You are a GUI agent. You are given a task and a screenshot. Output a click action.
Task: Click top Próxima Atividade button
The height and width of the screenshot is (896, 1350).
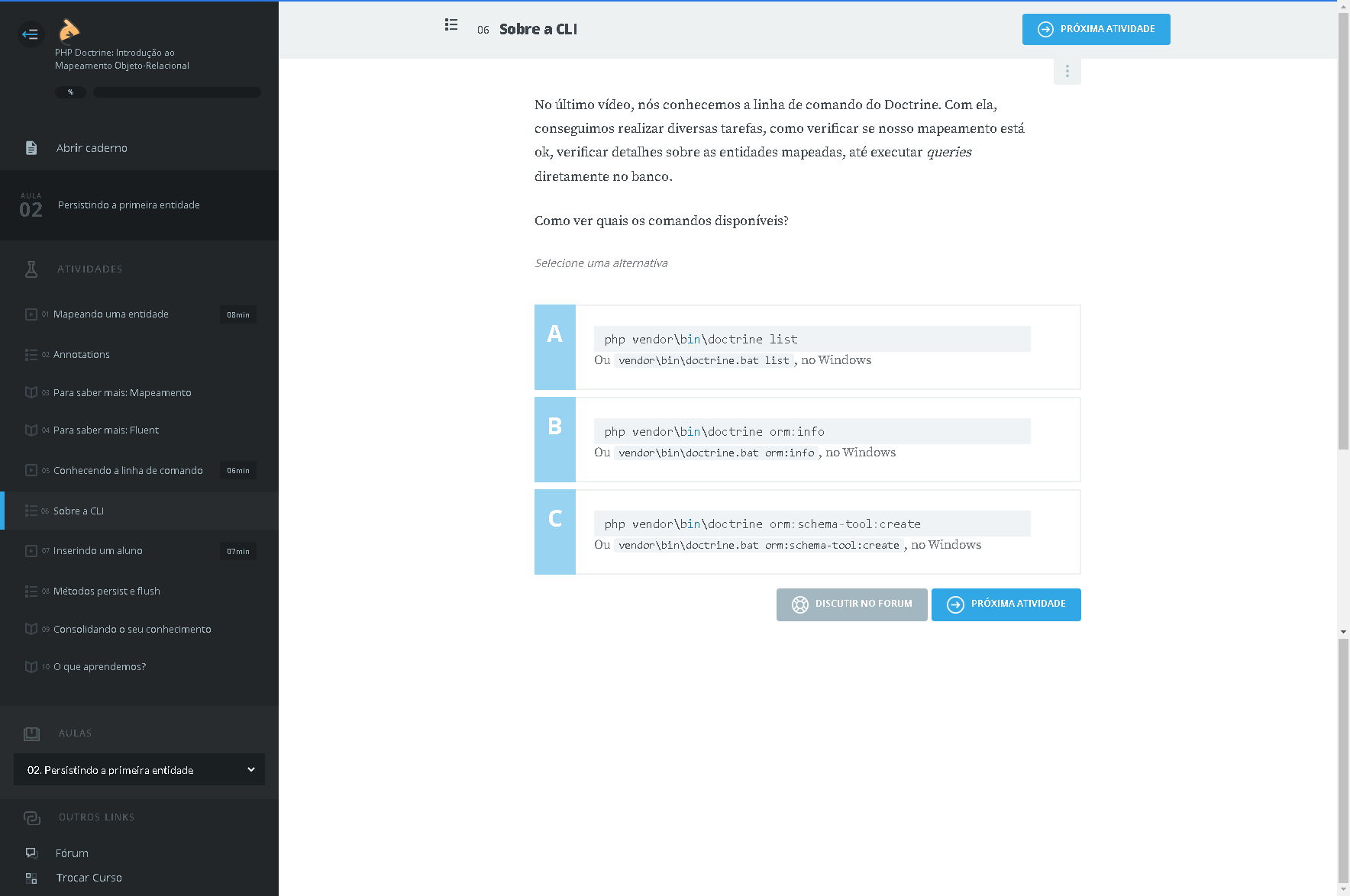point(1096,30)
